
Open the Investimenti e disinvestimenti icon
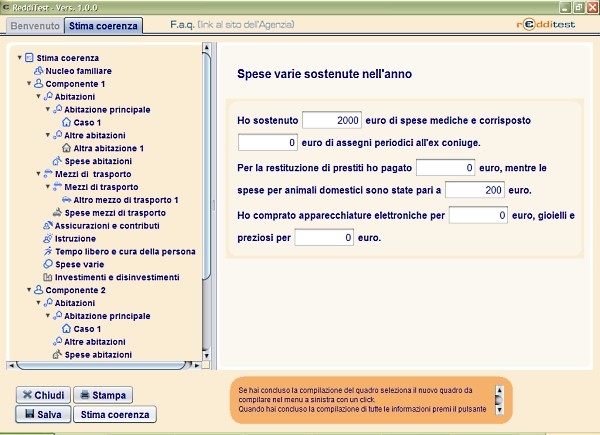point(48,277)
